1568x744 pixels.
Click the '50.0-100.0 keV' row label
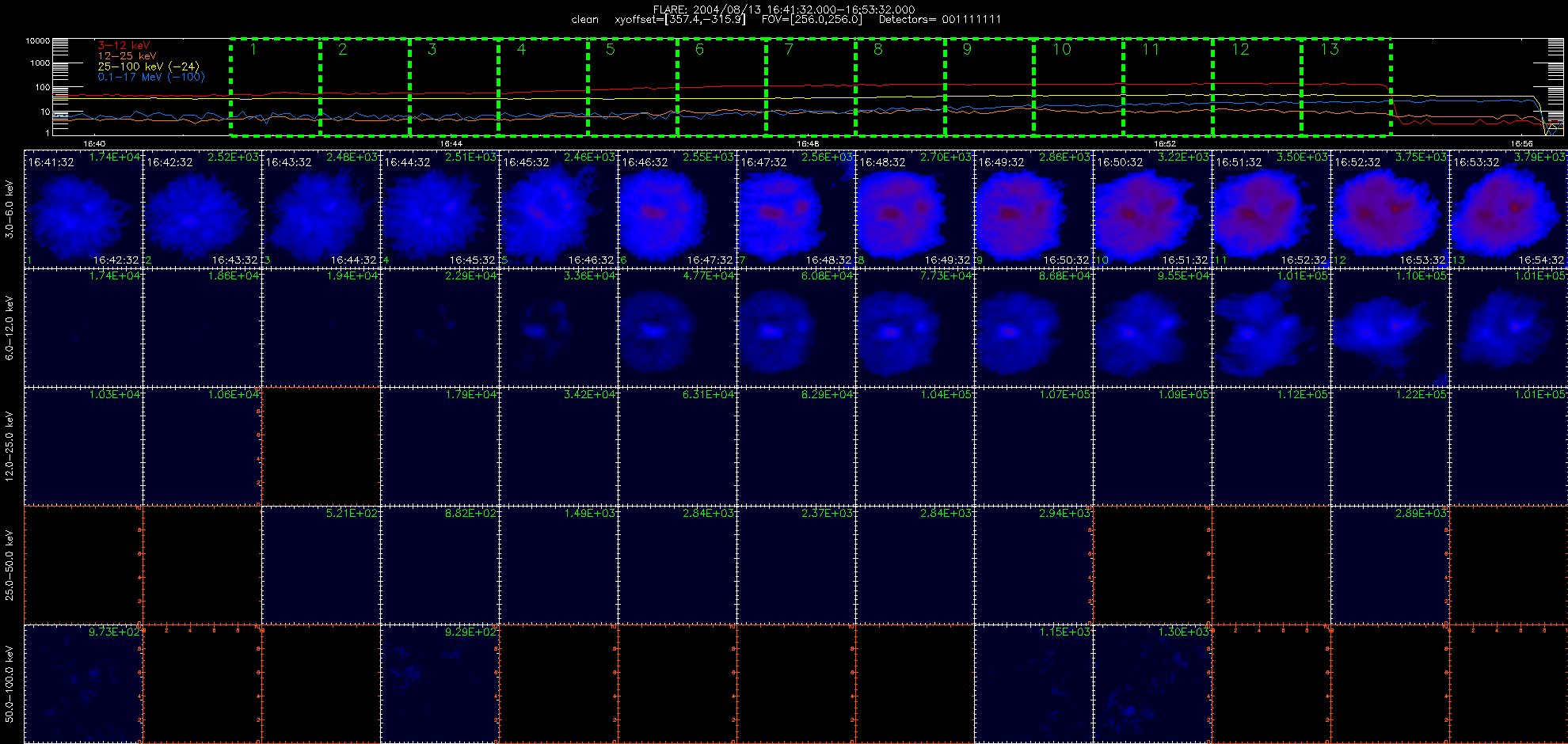[10, 684]
